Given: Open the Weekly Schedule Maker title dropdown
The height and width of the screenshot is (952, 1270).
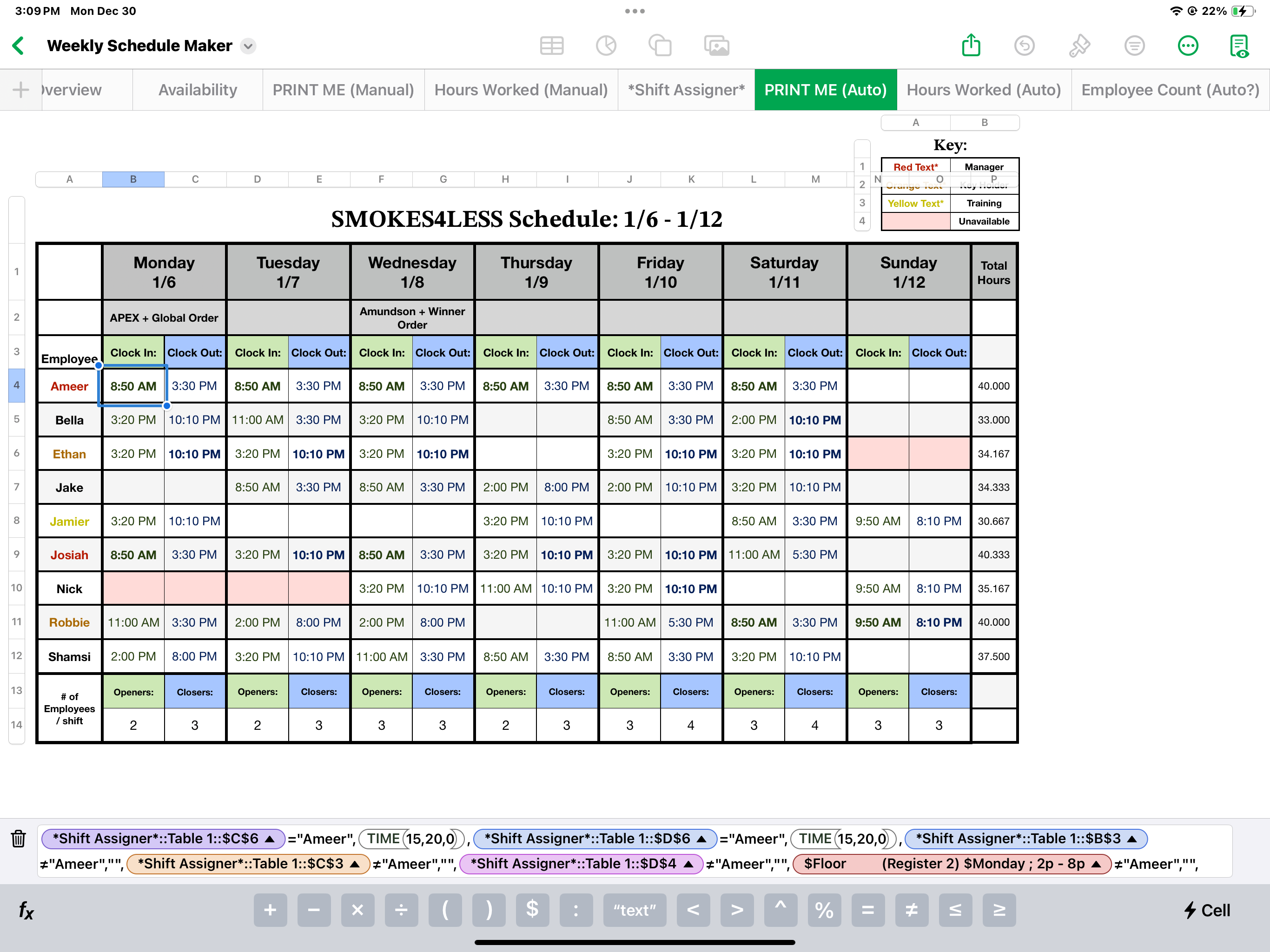Looking at the screenshot, I should point(248,46).
